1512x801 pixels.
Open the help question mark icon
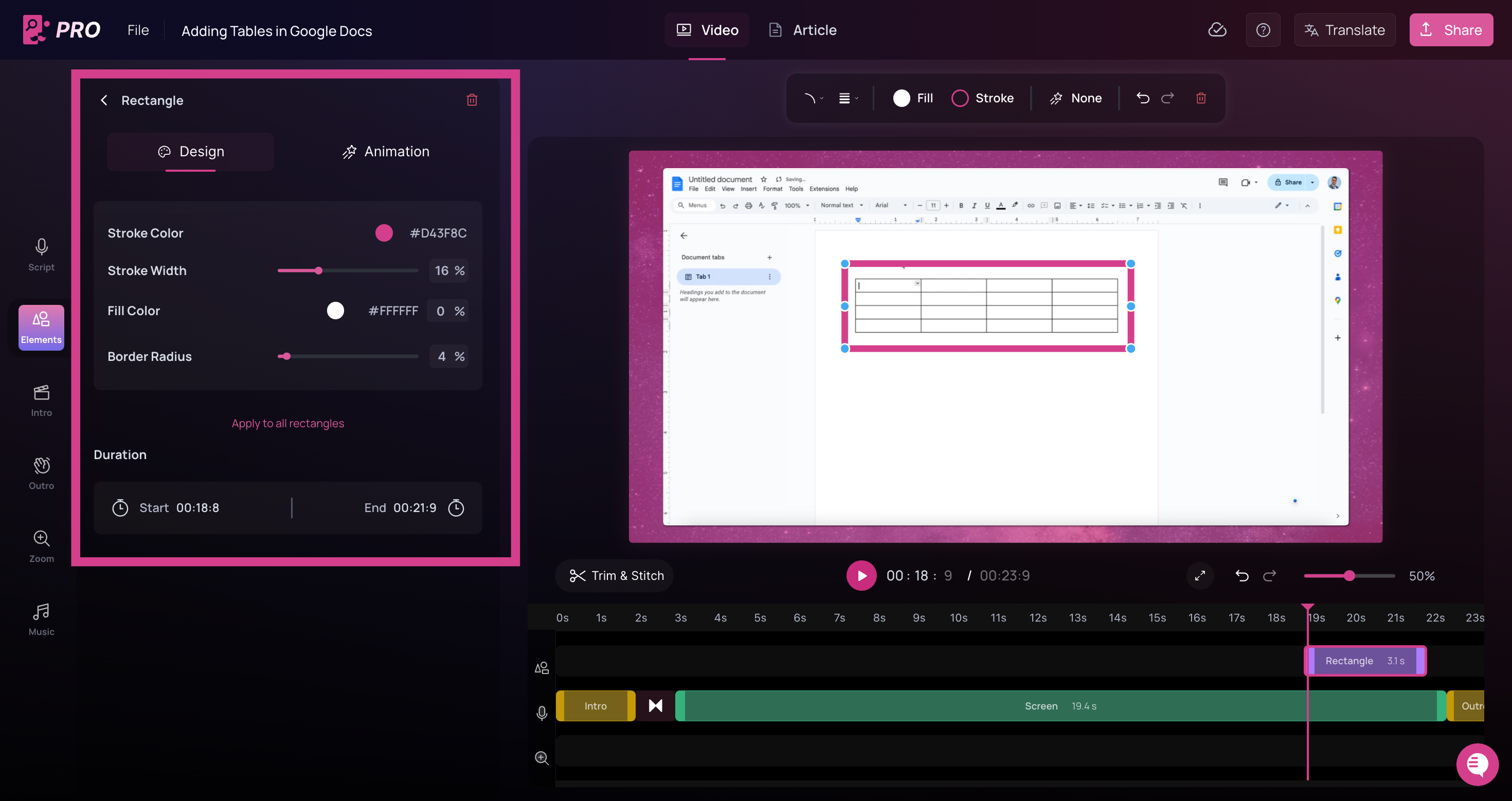[x=1263, y=30]
